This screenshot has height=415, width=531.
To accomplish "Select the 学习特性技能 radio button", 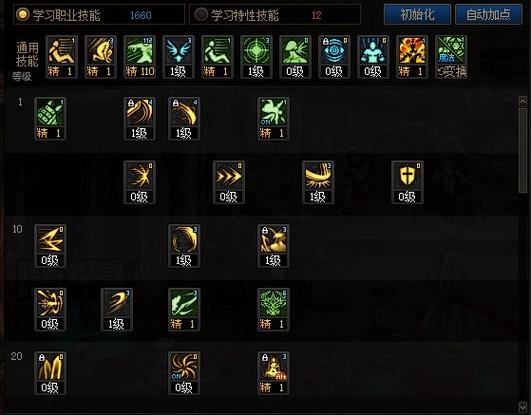I will [x=201, y=15].
